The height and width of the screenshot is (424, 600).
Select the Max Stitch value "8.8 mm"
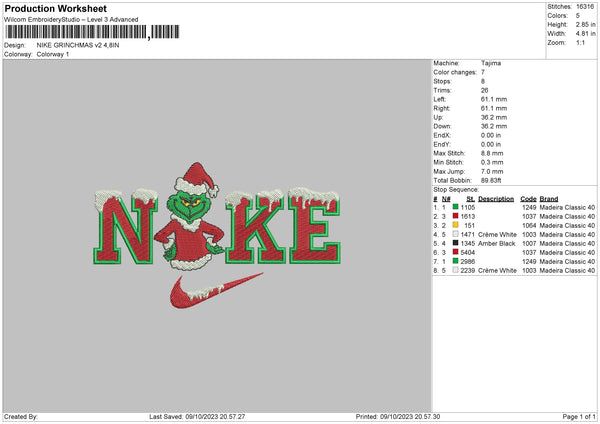(492, 153)
